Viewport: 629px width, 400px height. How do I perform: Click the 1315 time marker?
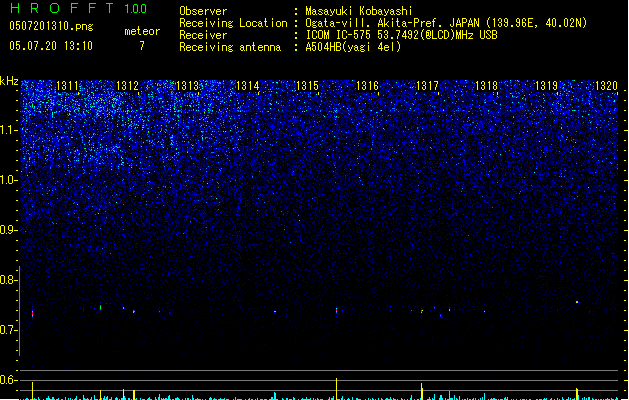pyautogui.click(x=307, y=86)
